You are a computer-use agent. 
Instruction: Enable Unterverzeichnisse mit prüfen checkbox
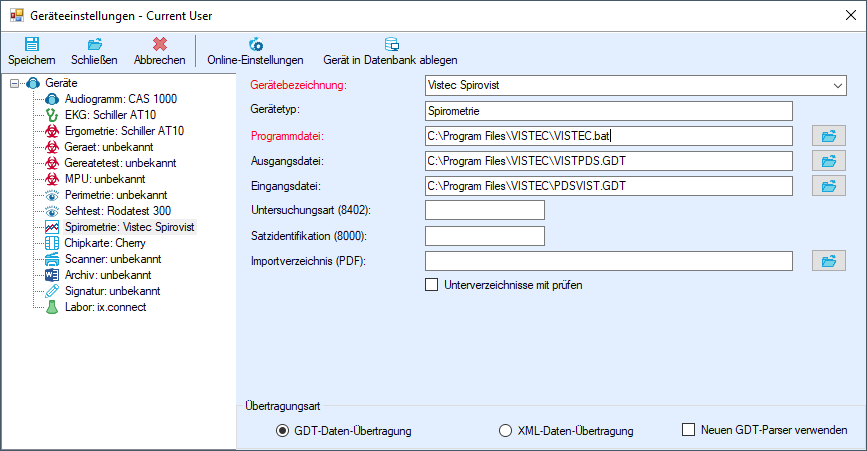point(431,285)
